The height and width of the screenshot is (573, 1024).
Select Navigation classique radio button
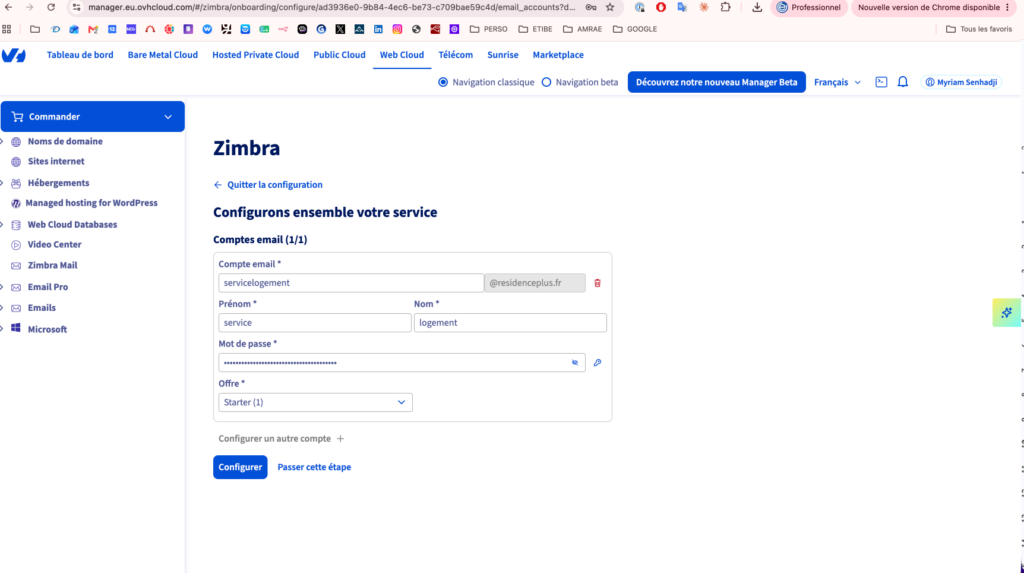[443, 82]
